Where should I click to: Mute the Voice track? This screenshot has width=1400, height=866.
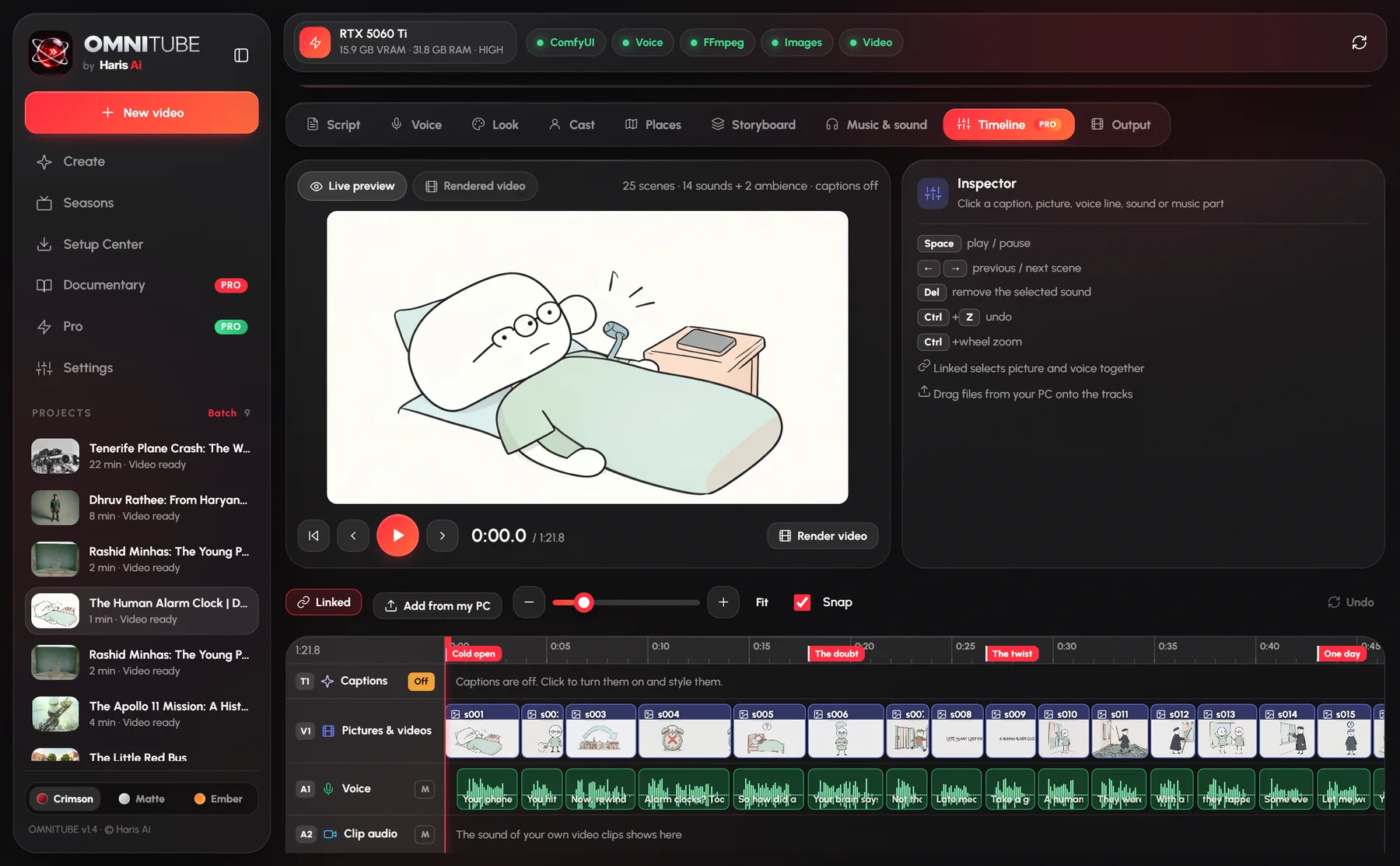(x=425, y=789)
